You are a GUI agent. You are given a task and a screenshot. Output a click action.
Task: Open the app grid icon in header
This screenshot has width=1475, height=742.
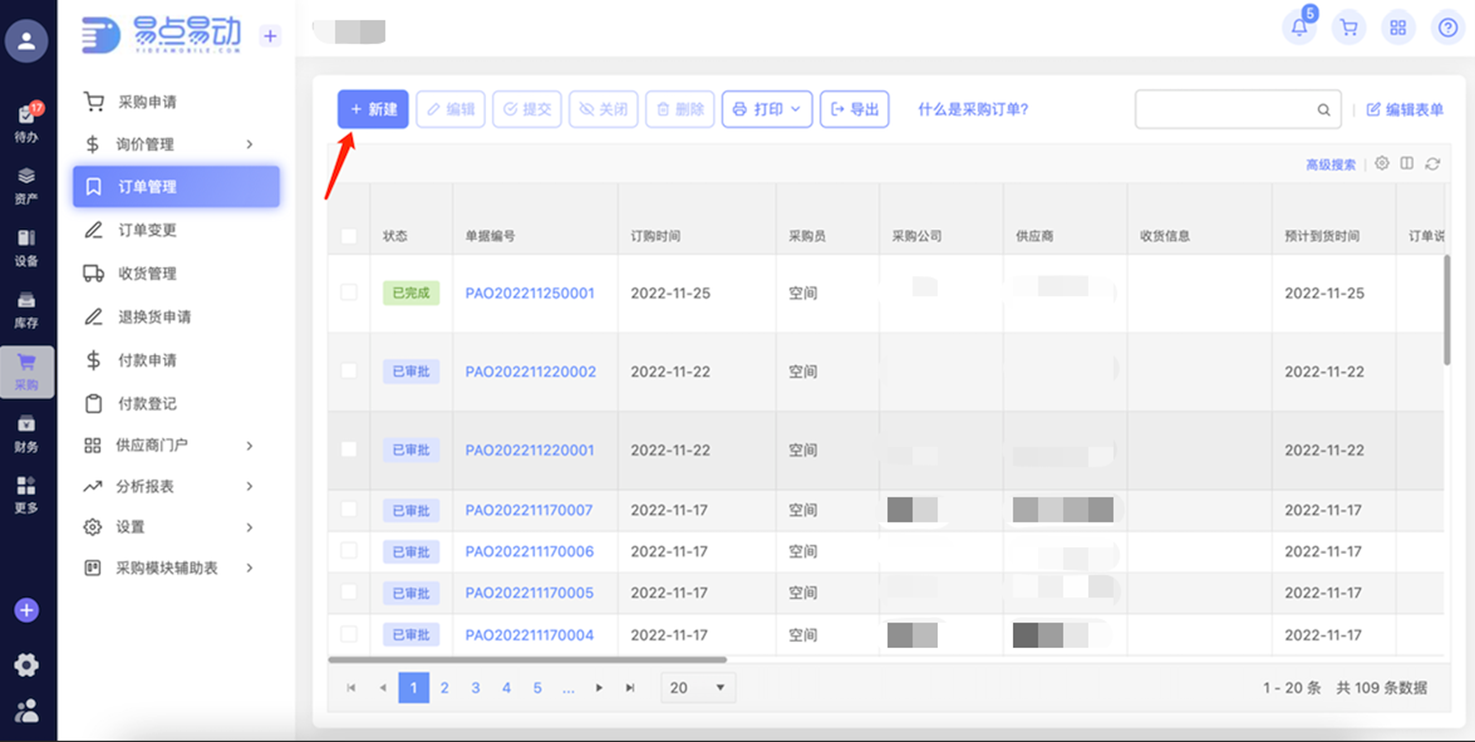click(x=1398, y=27)
